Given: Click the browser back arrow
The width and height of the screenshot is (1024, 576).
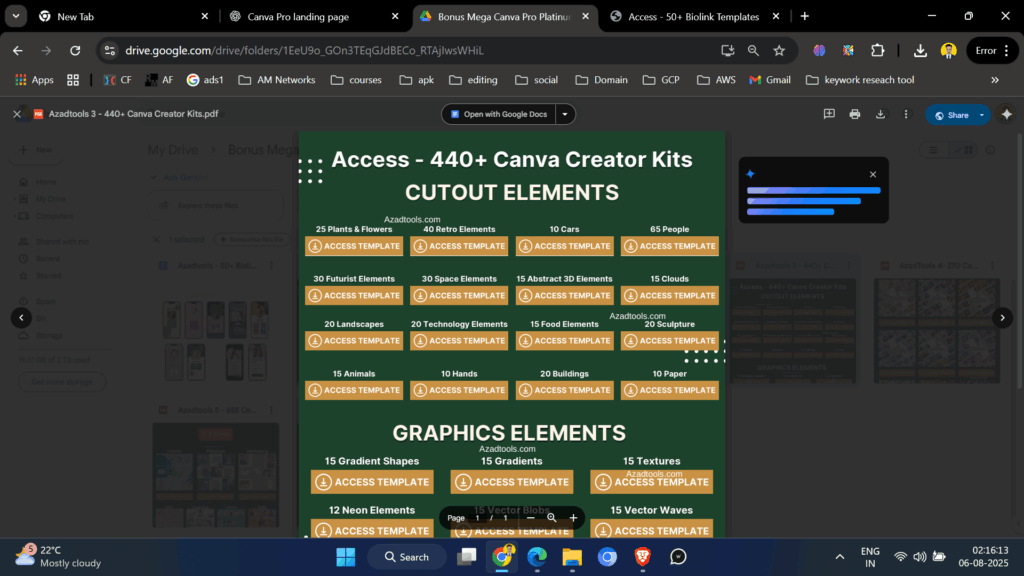Looking at the screenshot, I should pyautogui.click(x=18, y=50).
